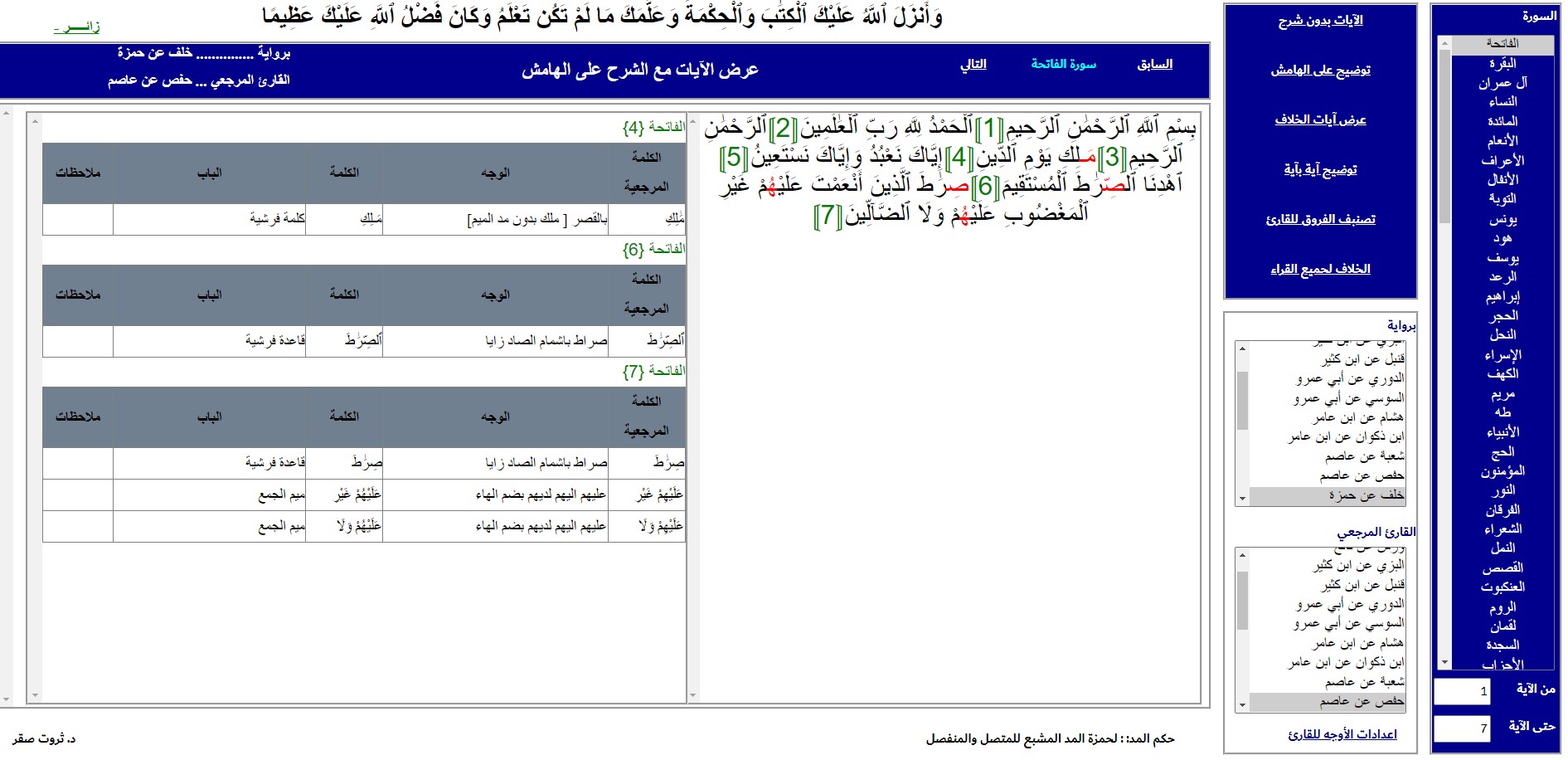Click the الخلاف لجميع القراء link
1568x760 pixels.
point(1320,270)
